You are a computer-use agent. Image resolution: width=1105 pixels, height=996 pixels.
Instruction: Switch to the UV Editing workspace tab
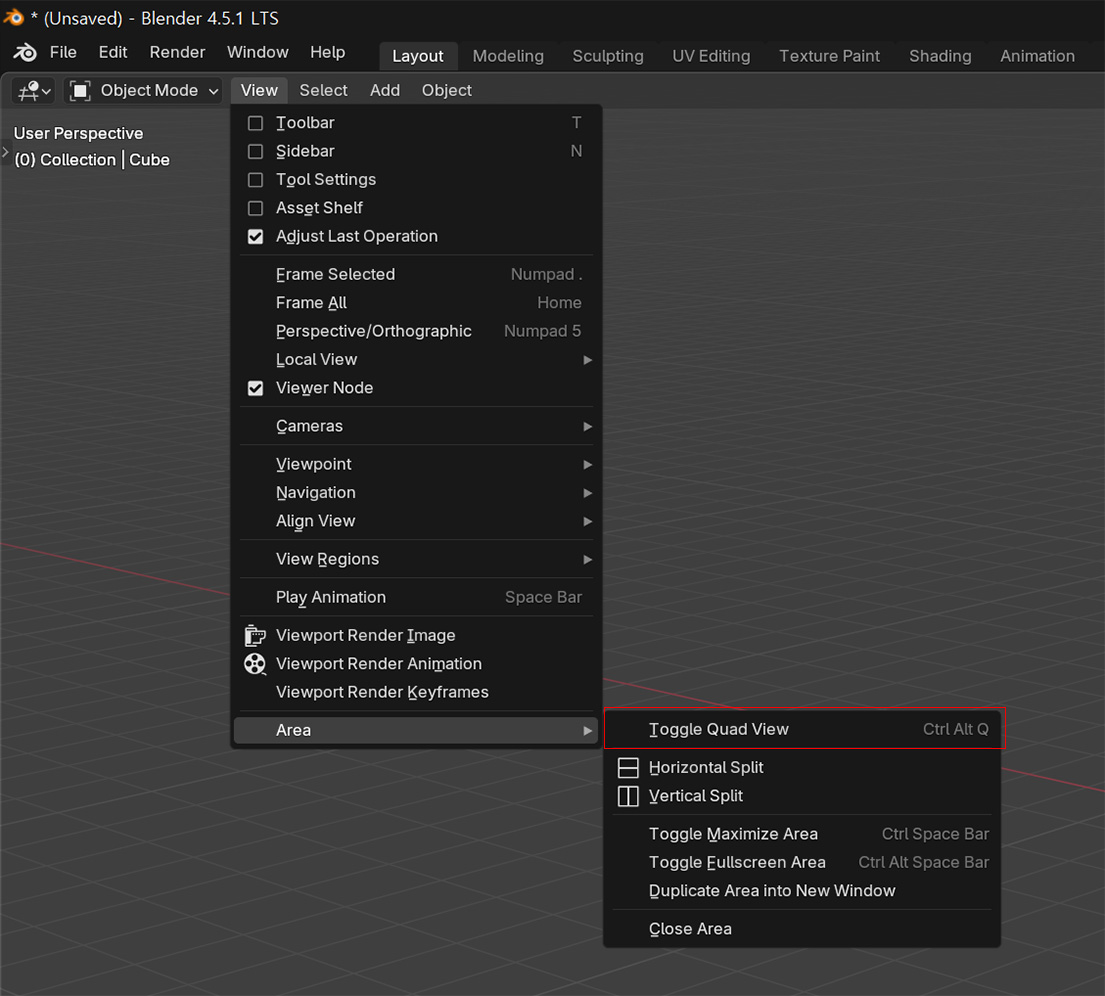[711, 56]
